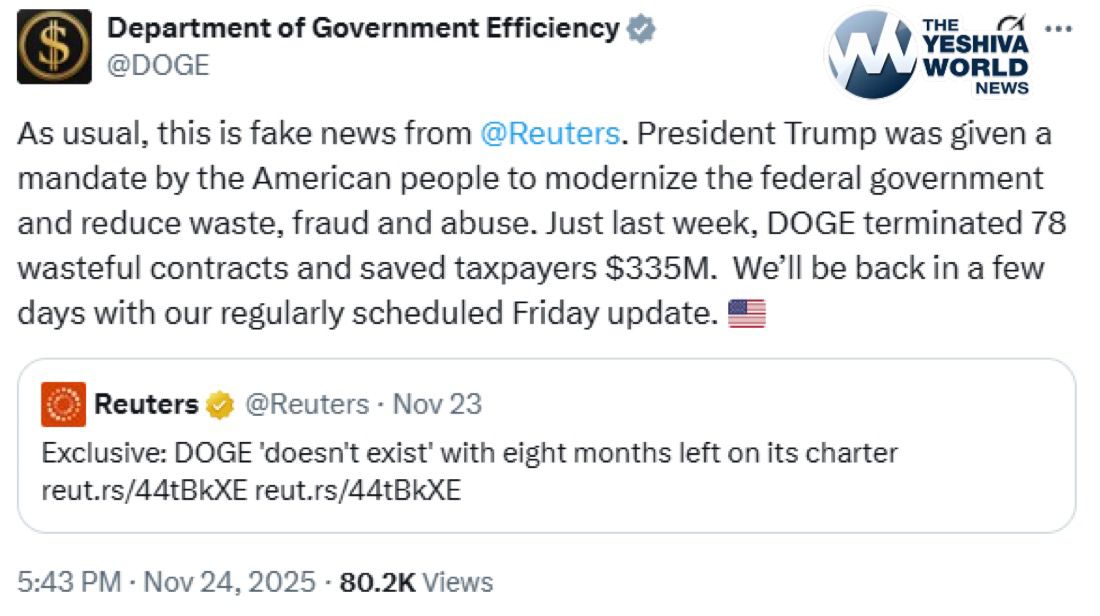The height and width of the screenshot is (616, 1100).
Task: Click the bold Reuters name in the quoted post
Action: point(146,404)
